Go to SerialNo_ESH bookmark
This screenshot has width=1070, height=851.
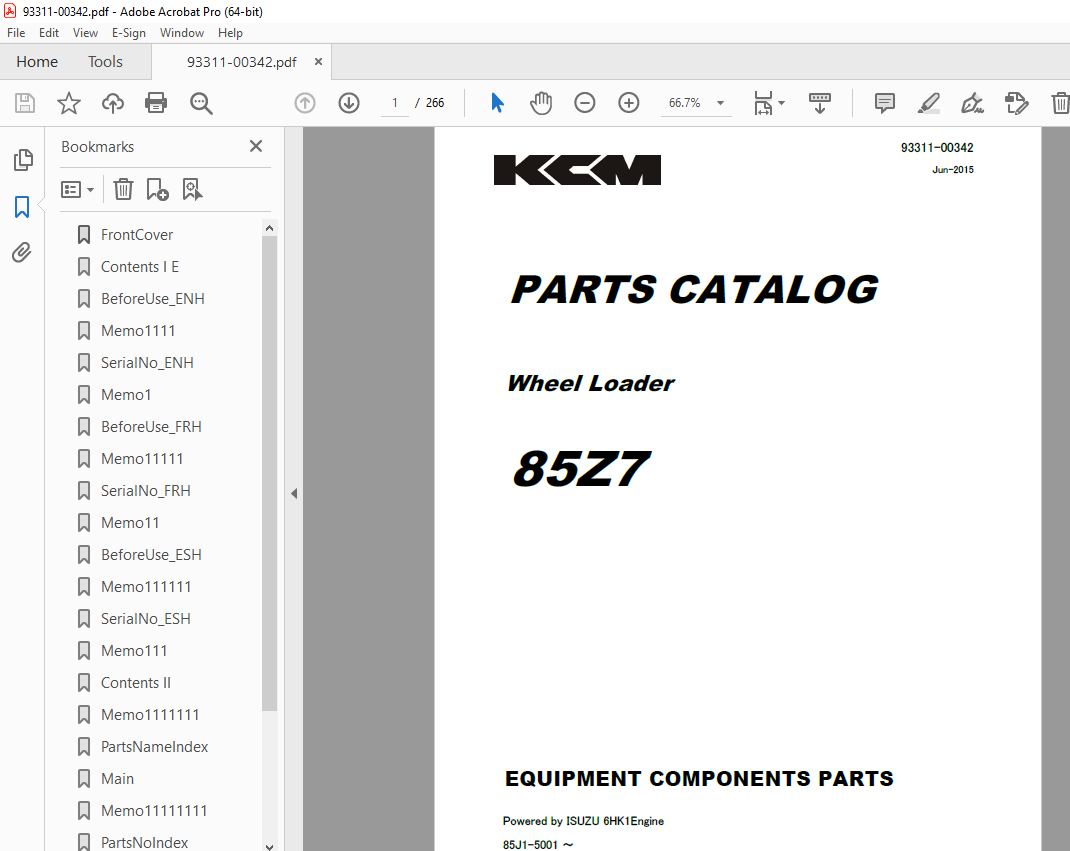(145, 619)
